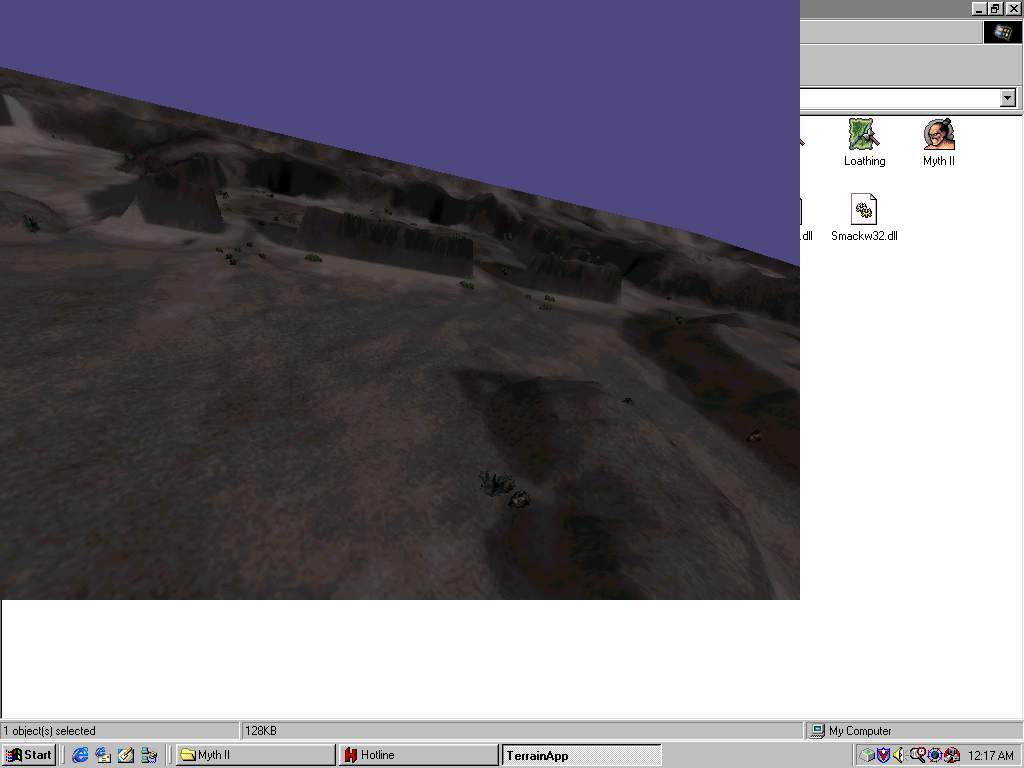
Task: Minimize the Explorer window
Action: click(x=978, y=8)
